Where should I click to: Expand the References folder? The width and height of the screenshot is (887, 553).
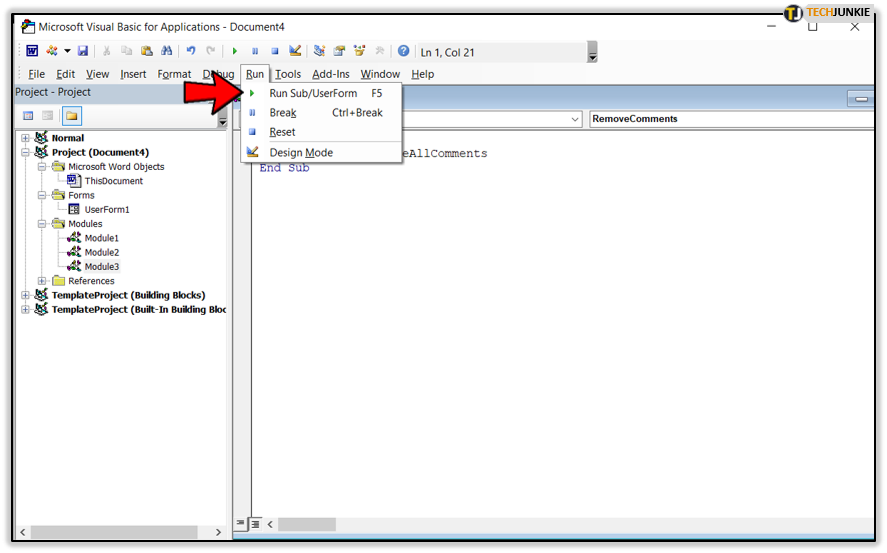pyautogui.click(x=42, y=281)
